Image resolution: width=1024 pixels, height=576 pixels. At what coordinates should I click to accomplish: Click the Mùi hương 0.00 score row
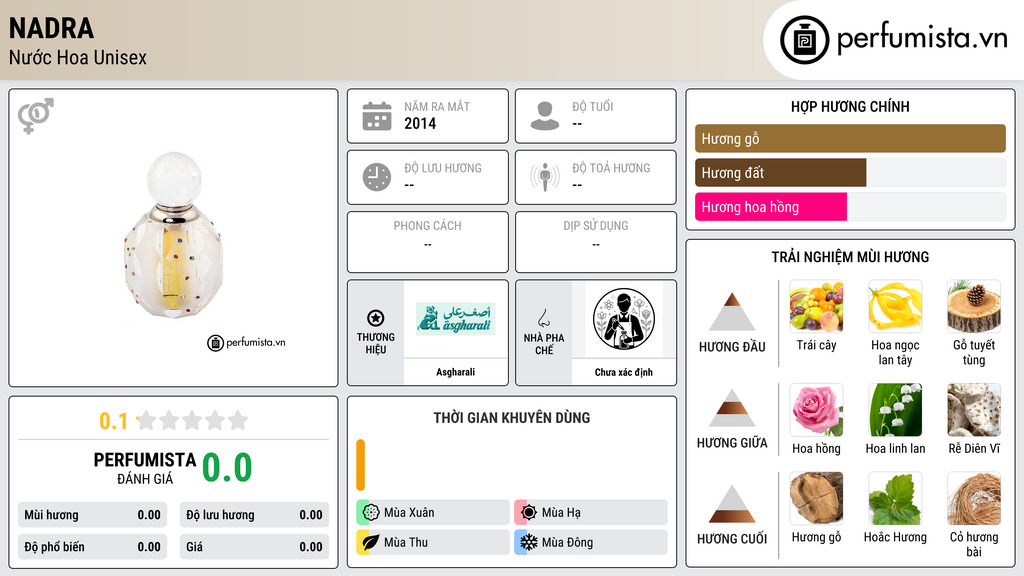tap(92, 515)
